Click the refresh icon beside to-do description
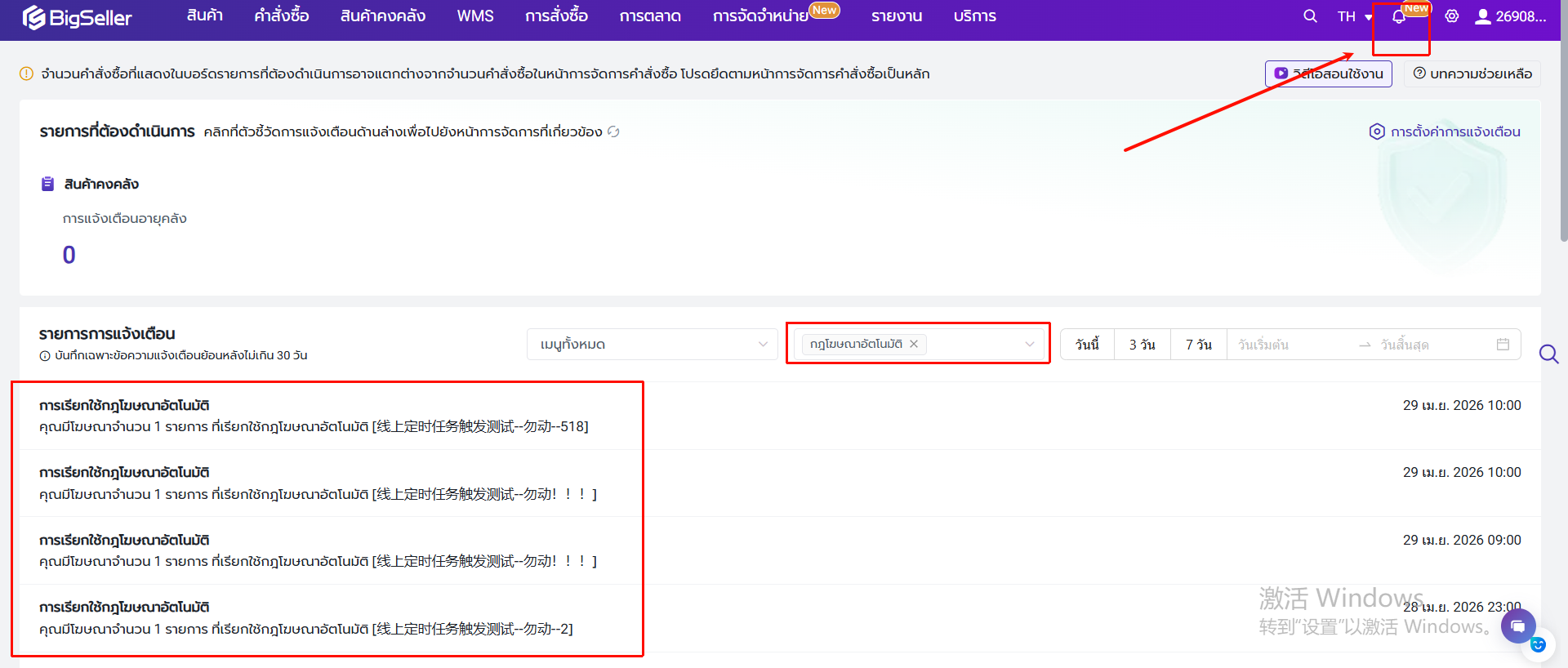Viewport: 1568px width, 668px height. (x=613, y=131)
